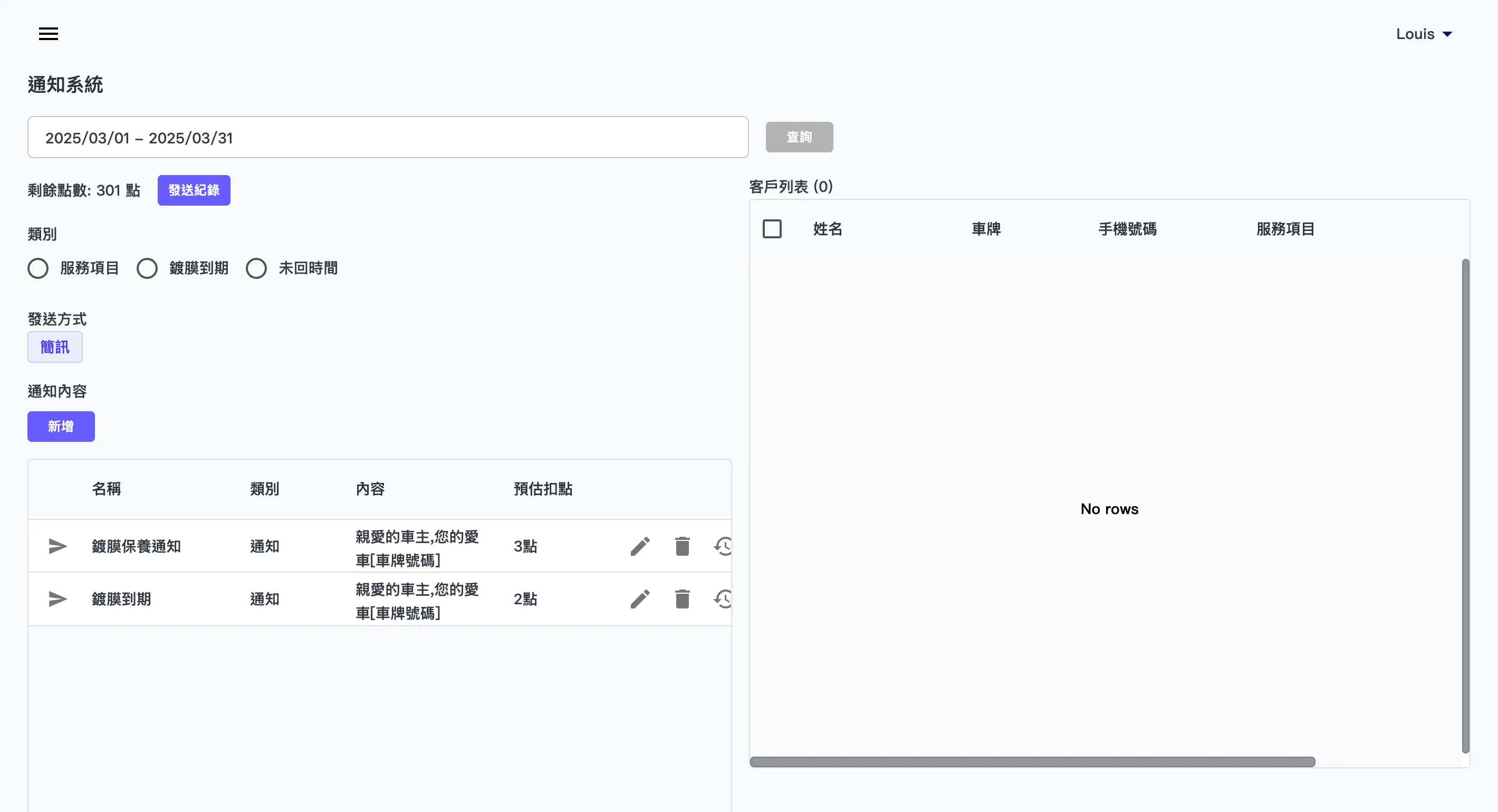Click the 服務項目 column header in the customer list
Image resolution: width=1498 pixels, height=812 pixels.
point(1286,229)
